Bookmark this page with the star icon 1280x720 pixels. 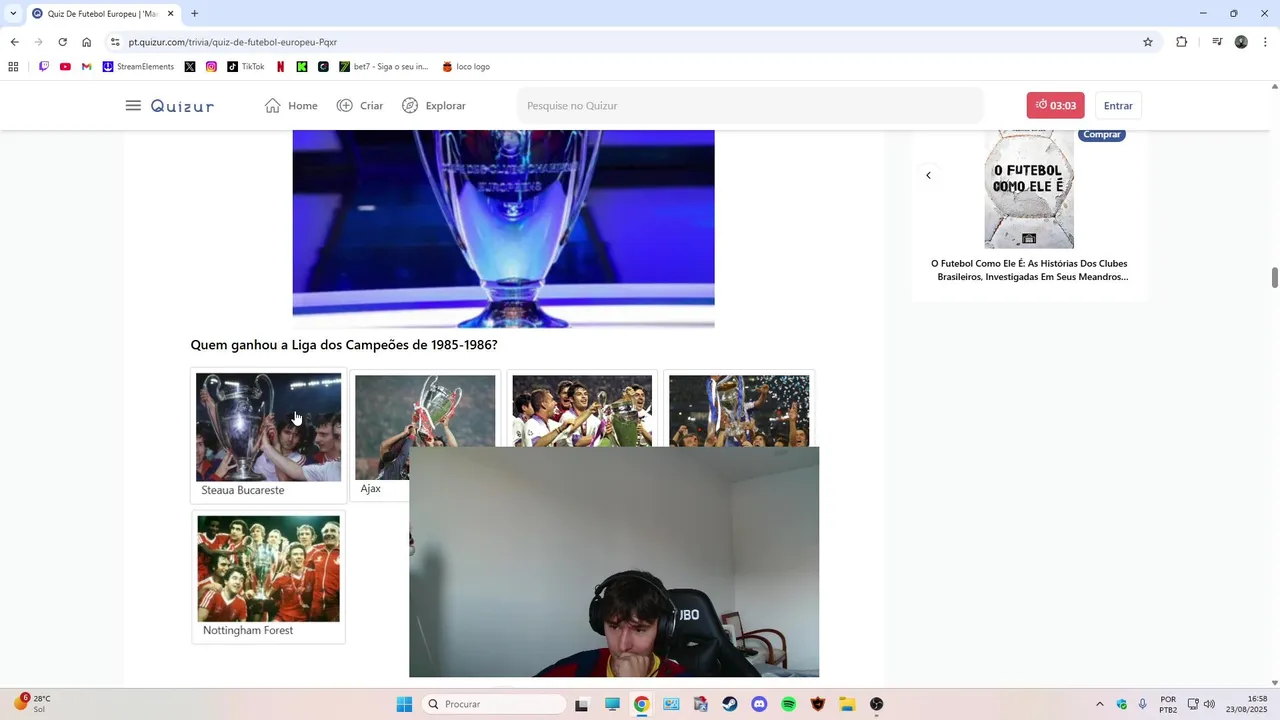(1148, 42)
